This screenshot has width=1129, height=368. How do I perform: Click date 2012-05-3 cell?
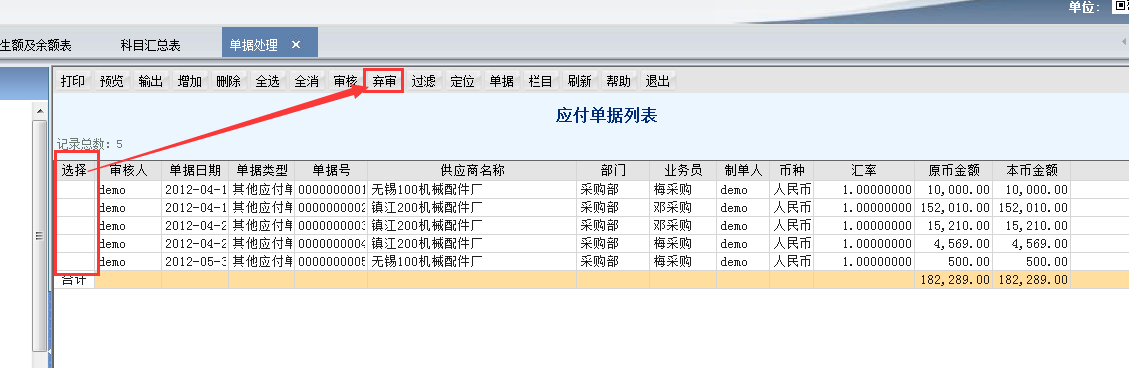point(195,262)
